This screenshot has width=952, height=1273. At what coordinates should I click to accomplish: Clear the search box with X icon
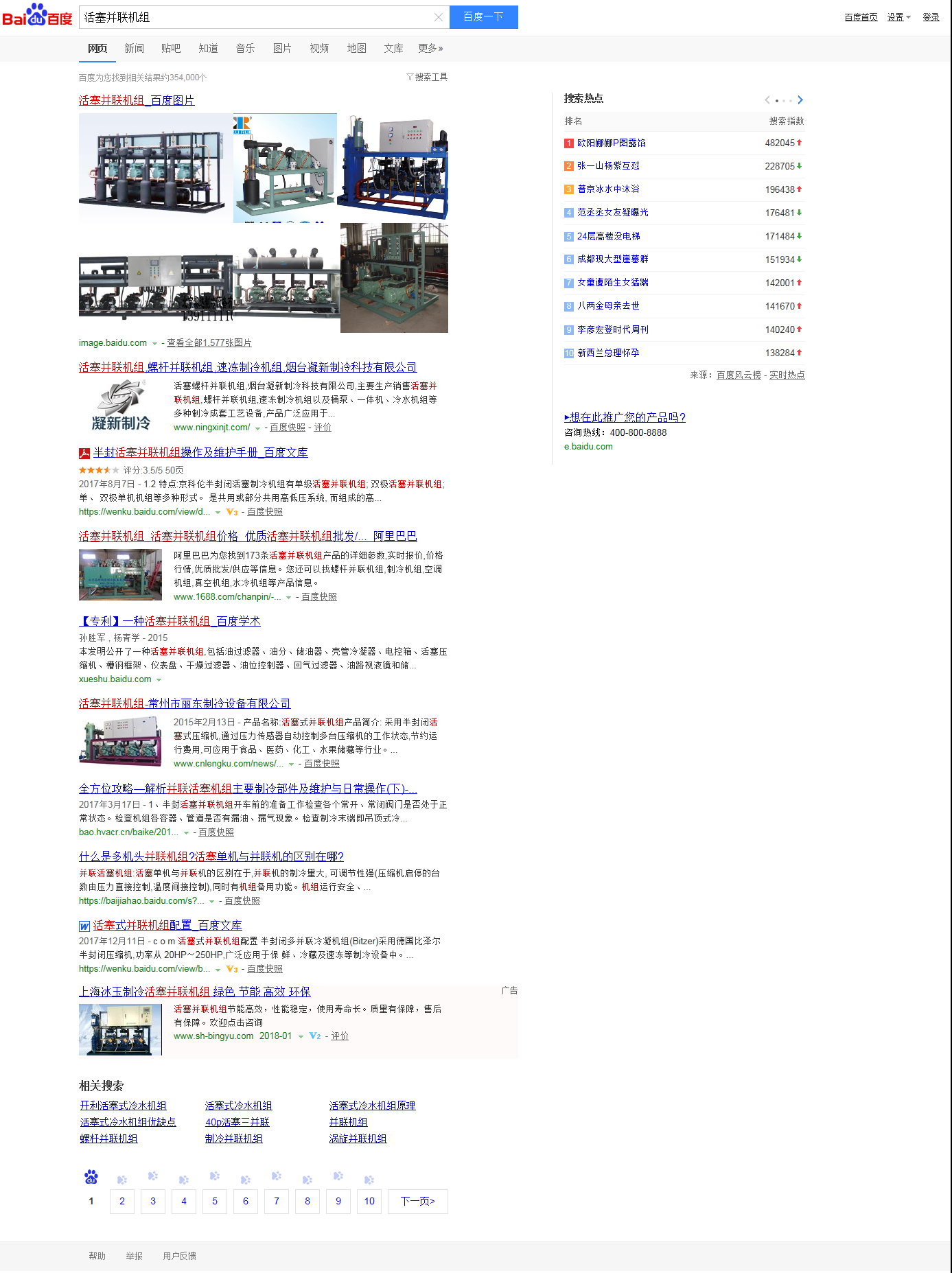coord(439,17)
